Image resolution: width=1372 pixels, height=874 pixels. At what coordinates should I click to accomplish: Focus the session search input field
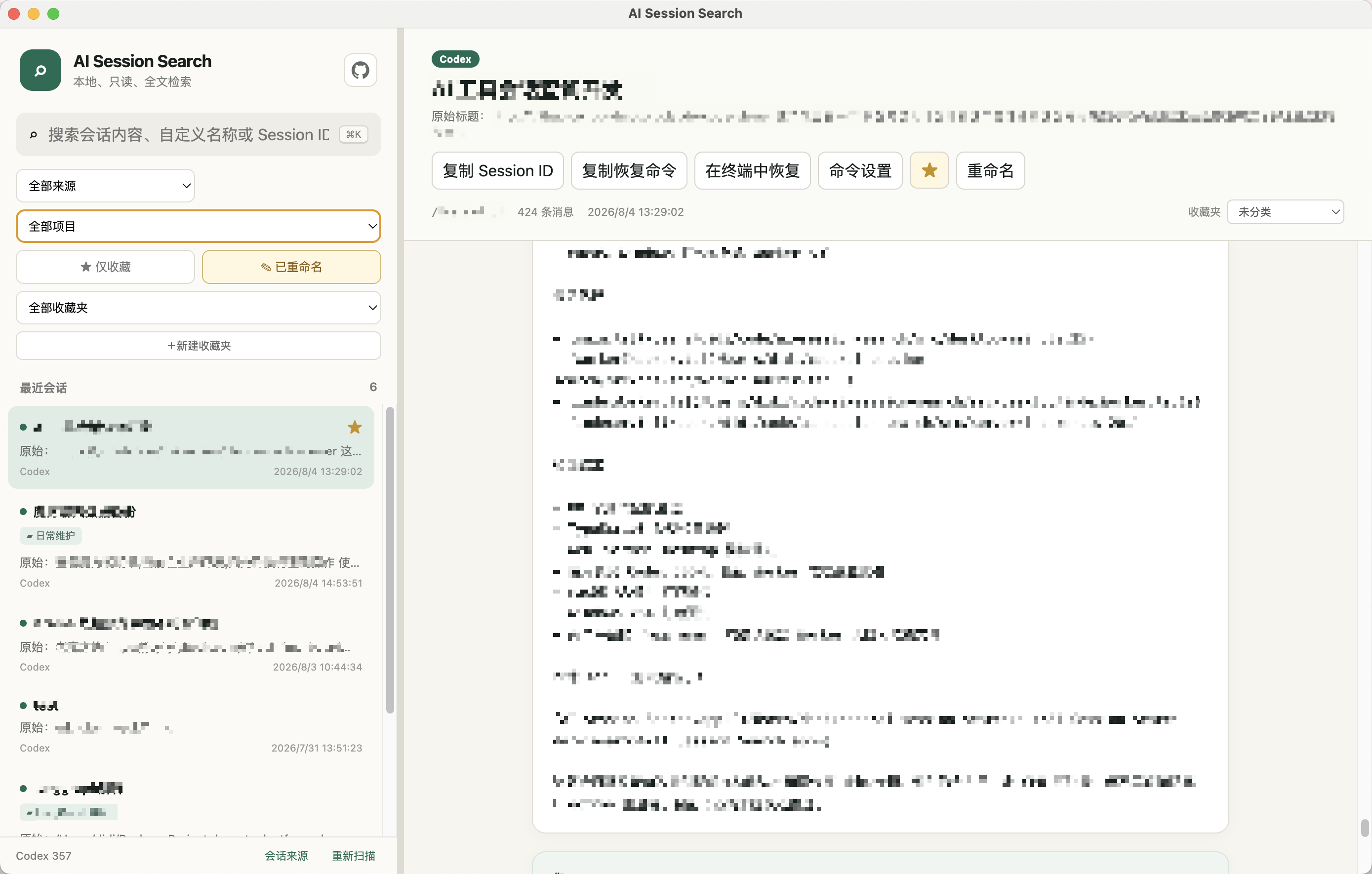198,134
